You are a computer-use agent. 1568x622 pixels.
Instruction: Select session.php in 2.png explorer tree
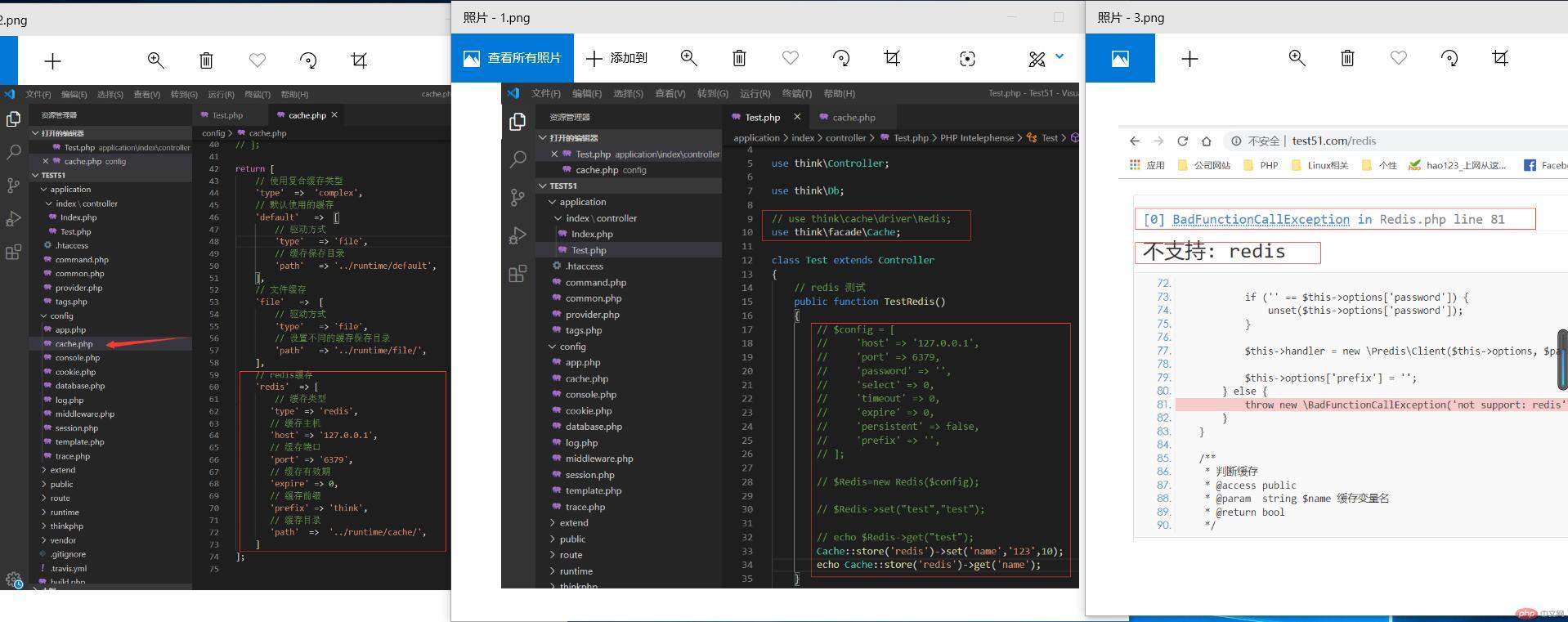[x=76, y=428]
